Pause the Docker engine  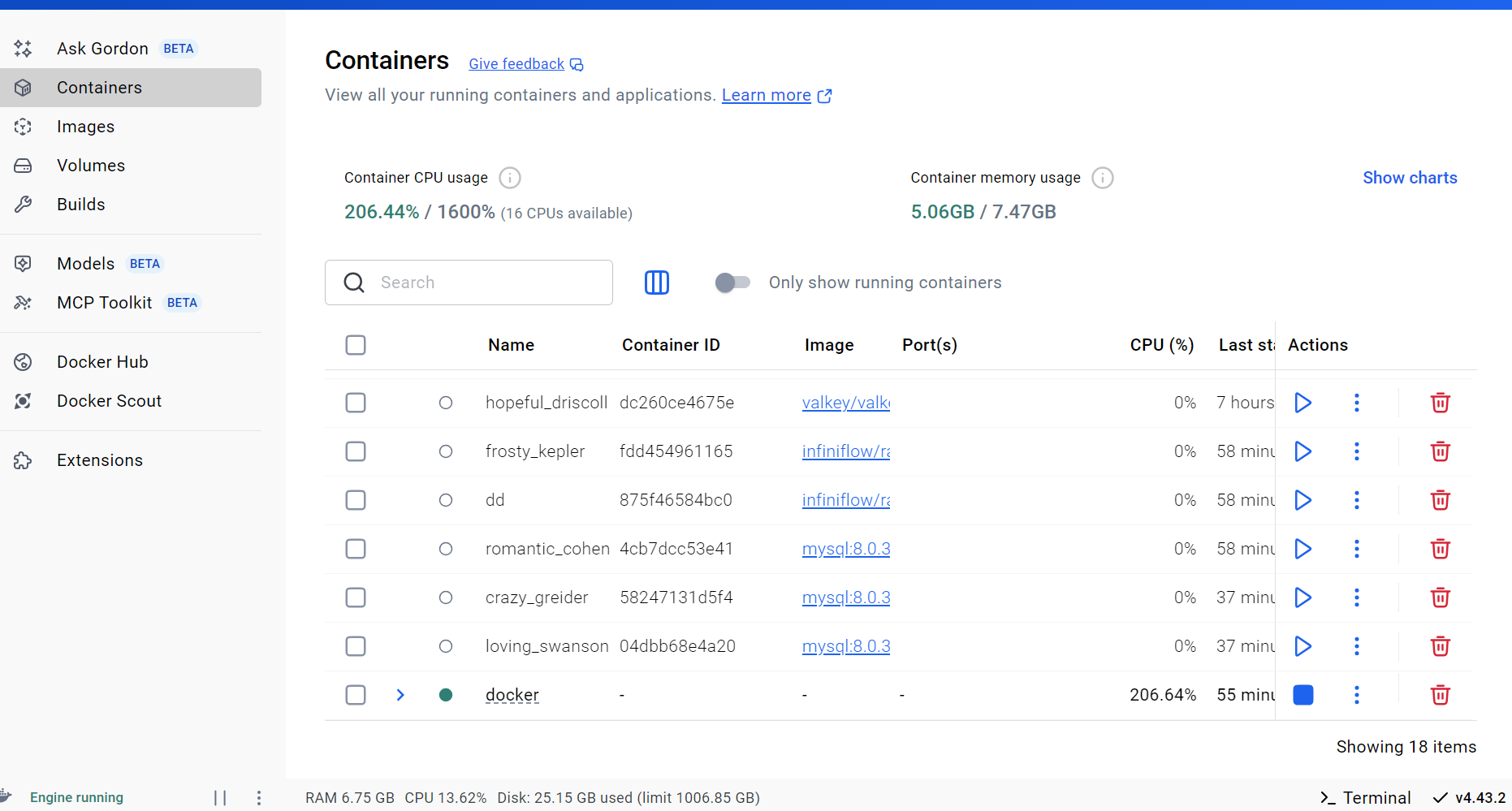pyautogui.click(x=220, y=798)
